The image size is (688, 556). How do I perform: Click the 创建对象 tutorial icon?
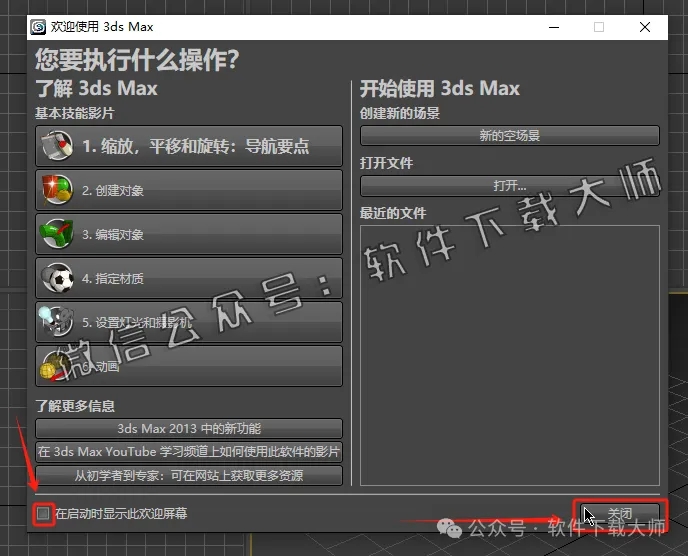(57, 190)
